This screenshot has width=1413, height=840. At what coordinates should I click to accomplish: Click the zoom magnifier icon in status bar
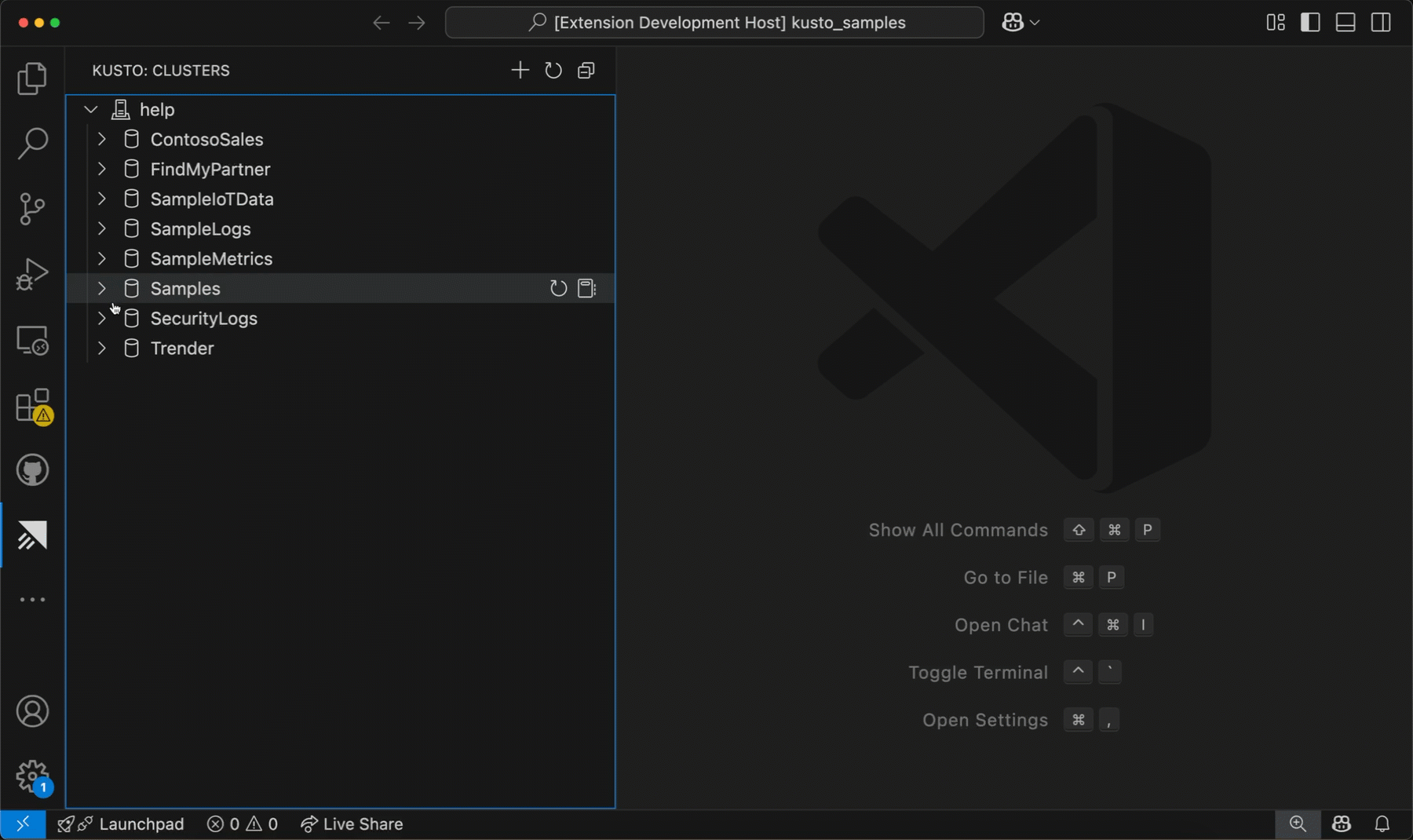[1298, 824]
